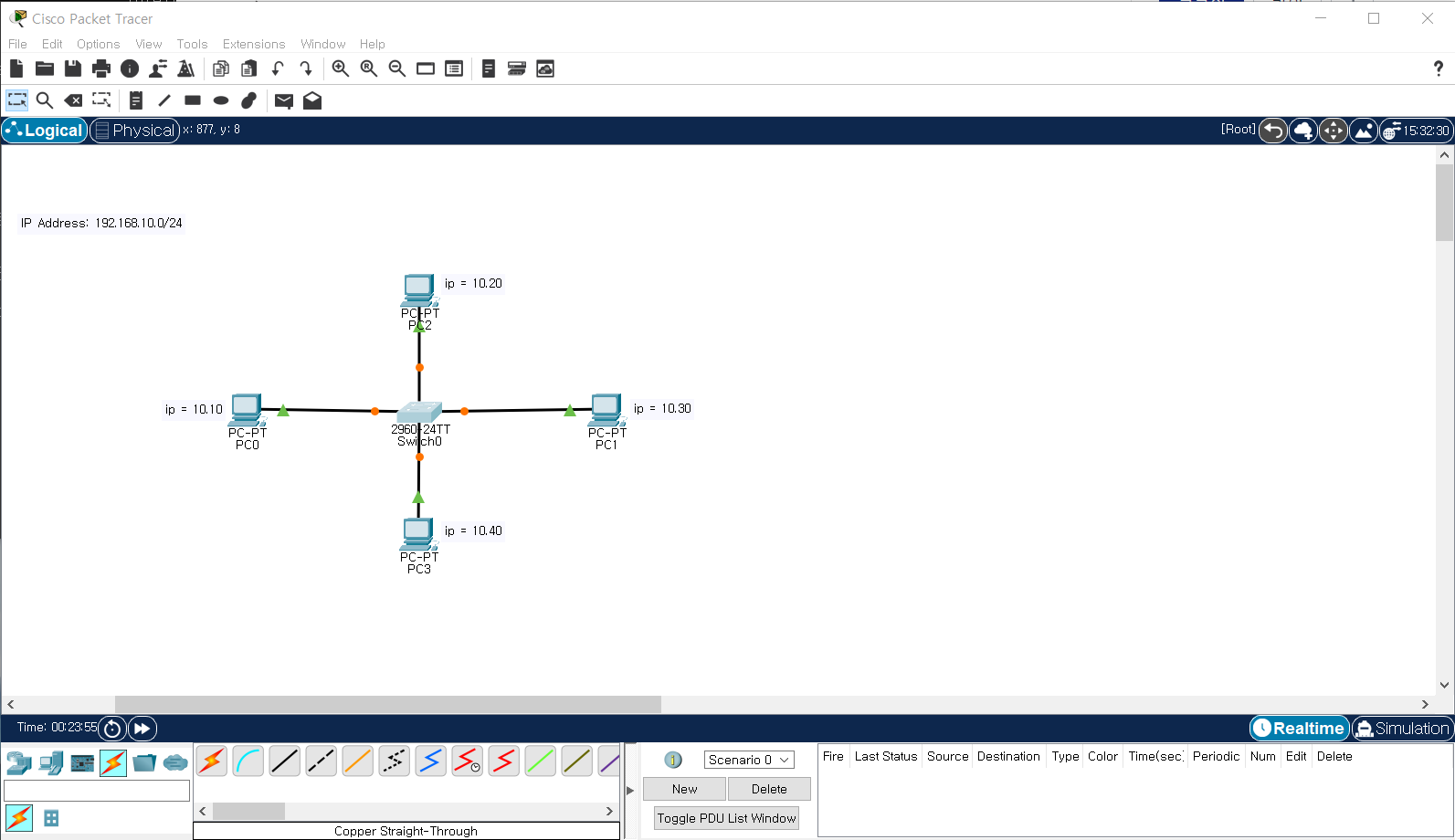Select Copper Cross-Over dashed cable
The width and height of the screenshot is (1455, 840).
click(322, 761)
